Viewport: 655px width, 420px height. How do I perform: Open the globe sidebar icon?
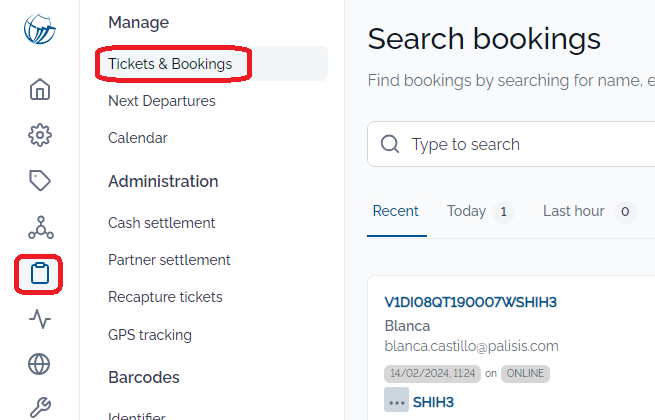(40, 364)
